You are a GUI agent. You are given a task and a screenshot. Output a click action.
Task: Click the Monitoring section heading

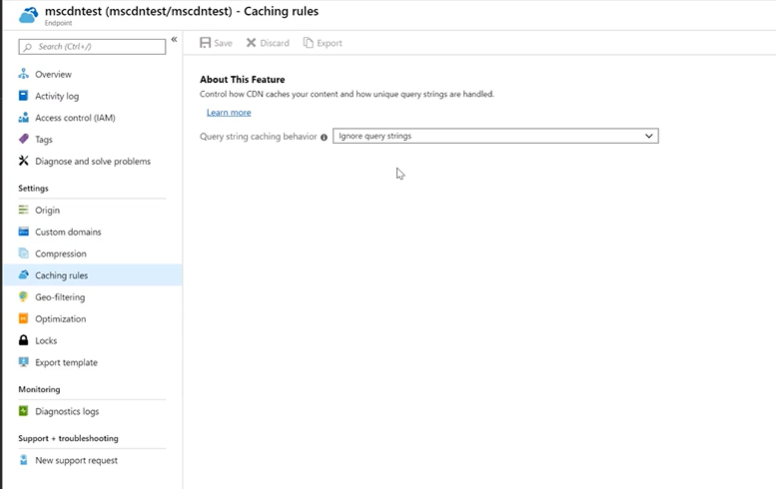click(x=39, y=389)
